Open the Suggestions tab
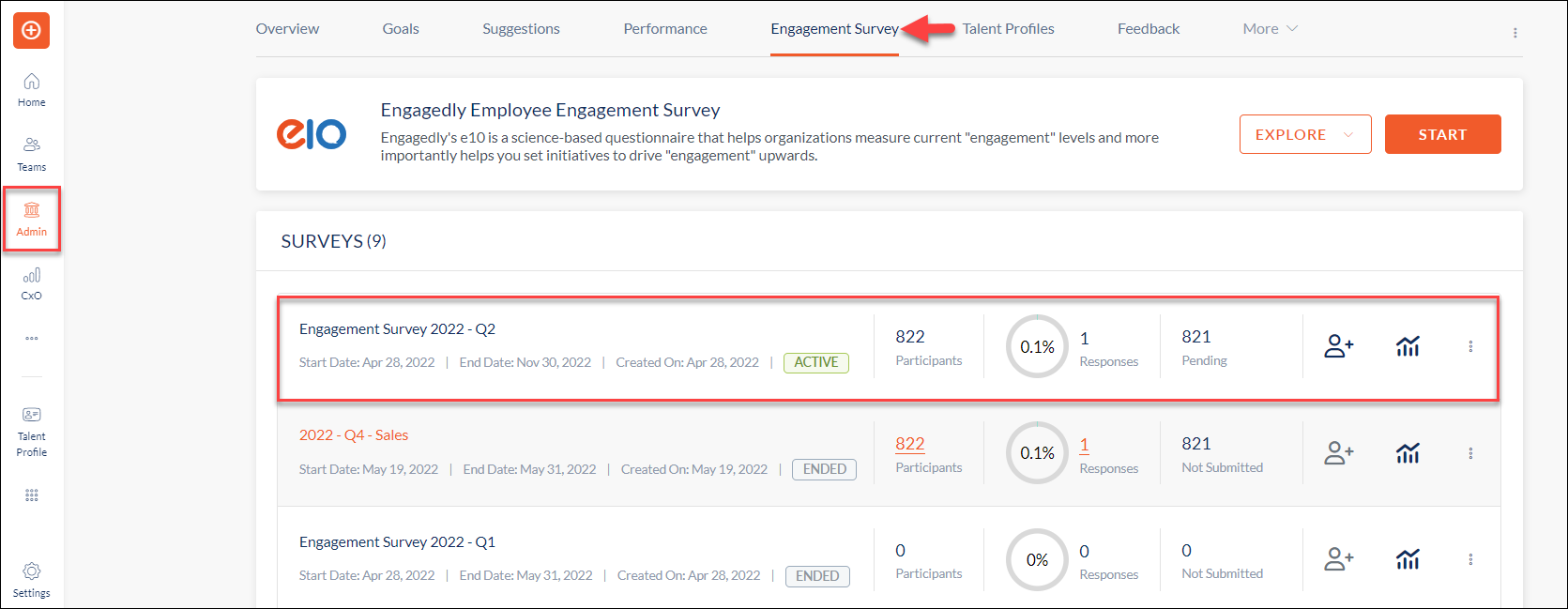1568x609 pixels. pos(521,29)
